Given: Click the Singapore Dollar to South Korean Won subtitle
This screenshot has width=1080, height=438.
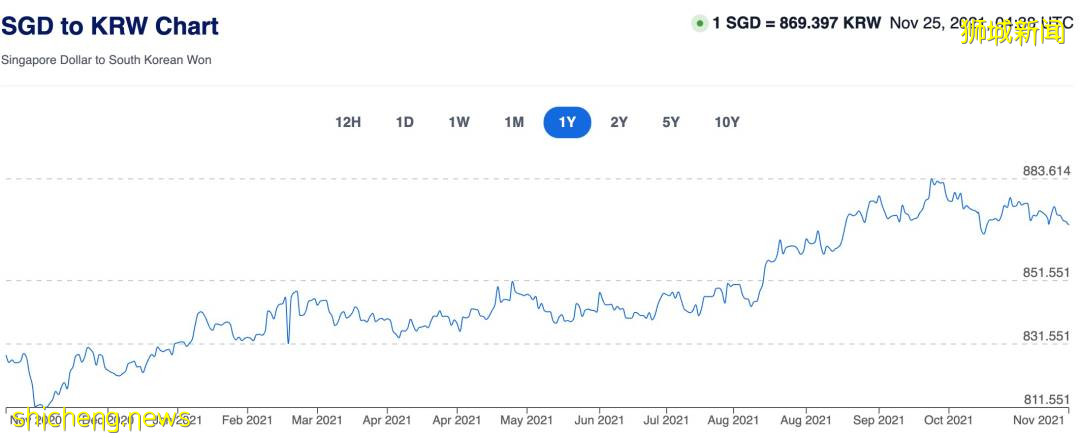Looking at the screenshot, I should tap(106, 60).
